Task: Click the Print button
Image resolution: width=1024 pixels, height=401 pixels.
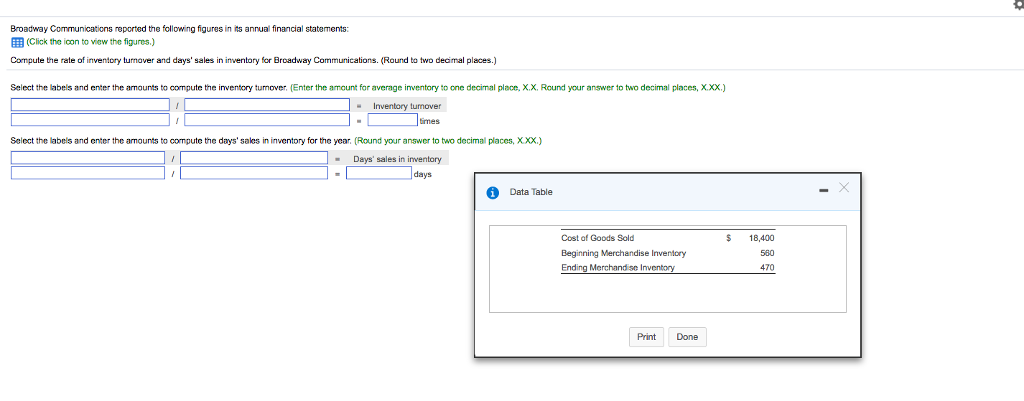Action: click(x=647, y=337)
